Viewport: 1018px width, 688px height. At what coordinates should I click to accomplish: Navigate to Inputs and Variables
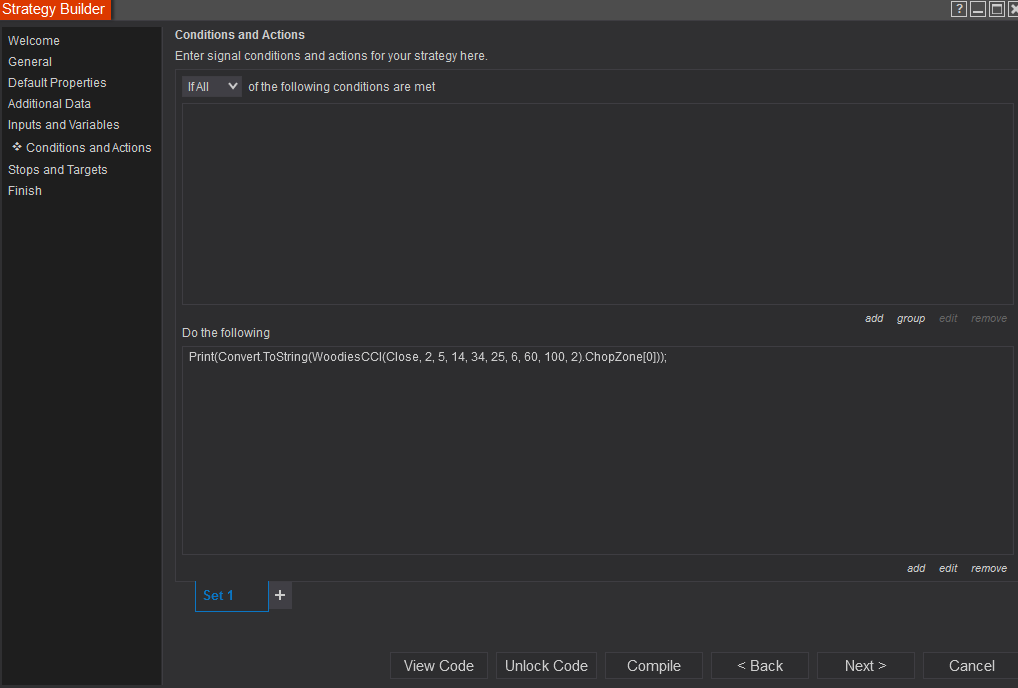pos(63,125)
